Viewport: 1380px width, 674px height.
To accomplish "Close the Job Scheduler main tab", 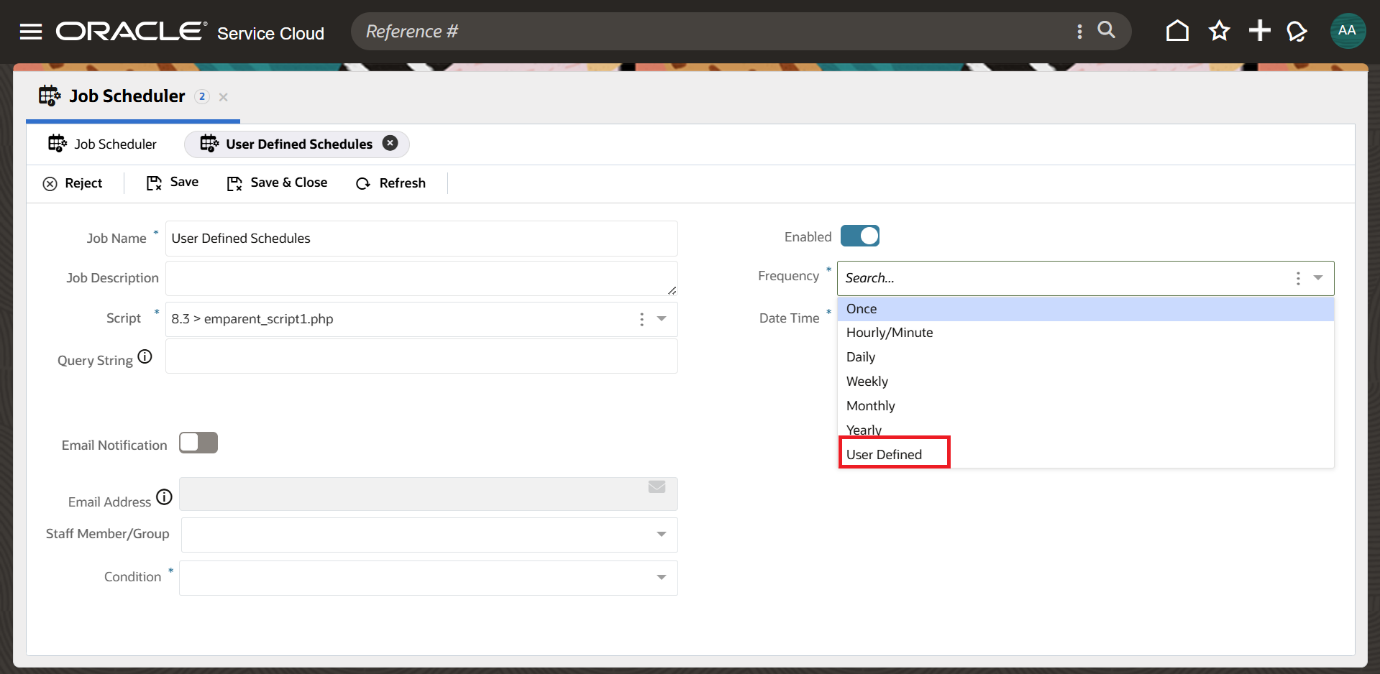I will [223, 97].
